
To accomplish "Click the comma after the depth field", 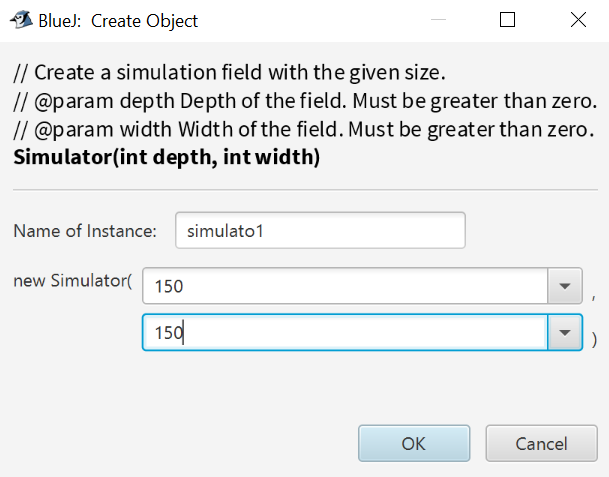I will pyautogui.click(x=594, y=296).
